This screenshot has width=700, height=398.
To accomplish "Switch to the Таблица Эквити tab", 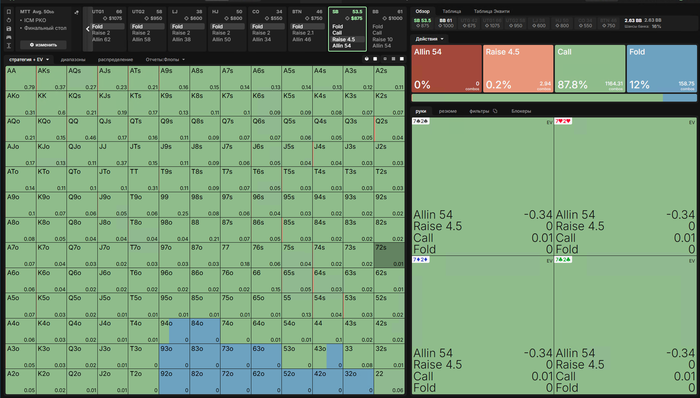I will pyautogui.click(x=492, y=11).
